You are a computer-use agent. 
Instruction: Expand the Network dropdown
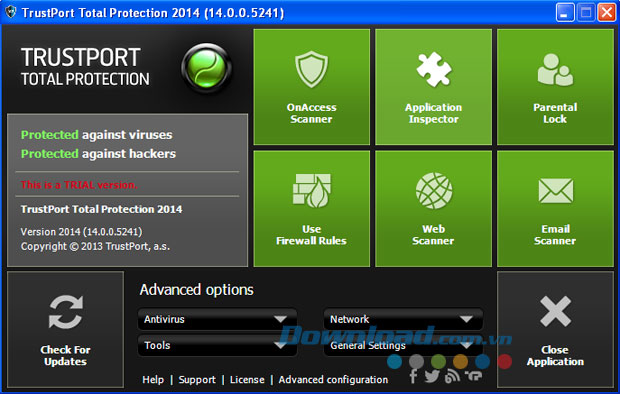pyautogui.click(x=403, y=319)
